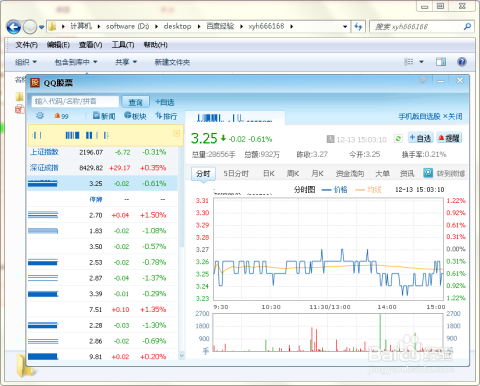Click the stock code input field
The image size is (480, 386).
pos(75,101)
